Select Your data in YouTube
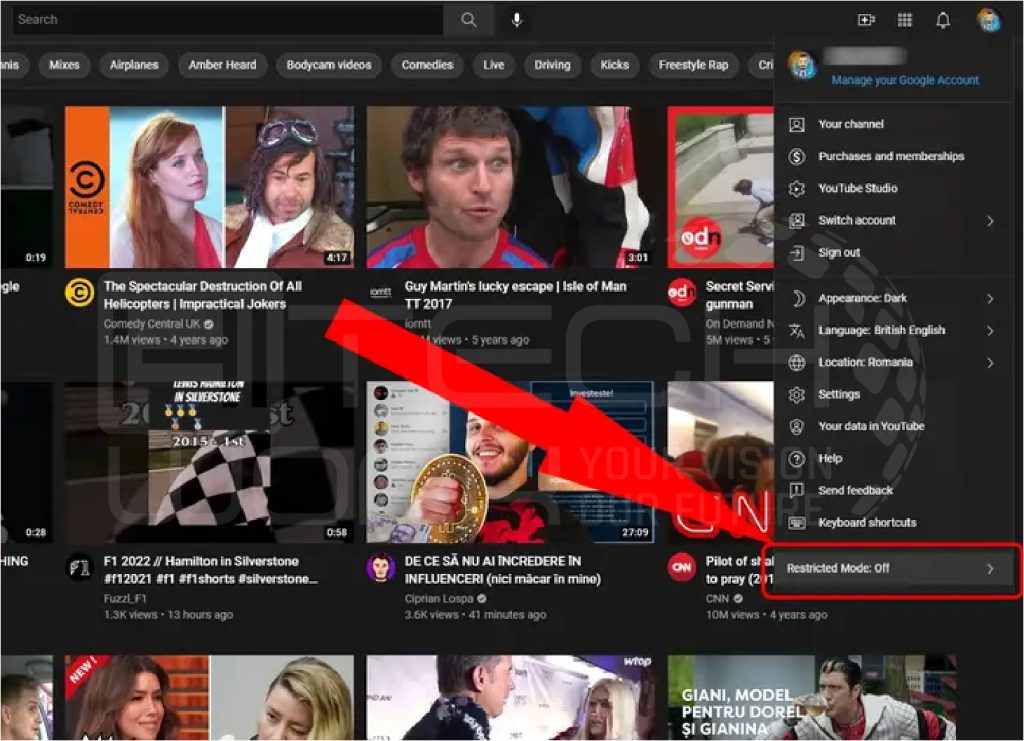 (x=892, y=426)
